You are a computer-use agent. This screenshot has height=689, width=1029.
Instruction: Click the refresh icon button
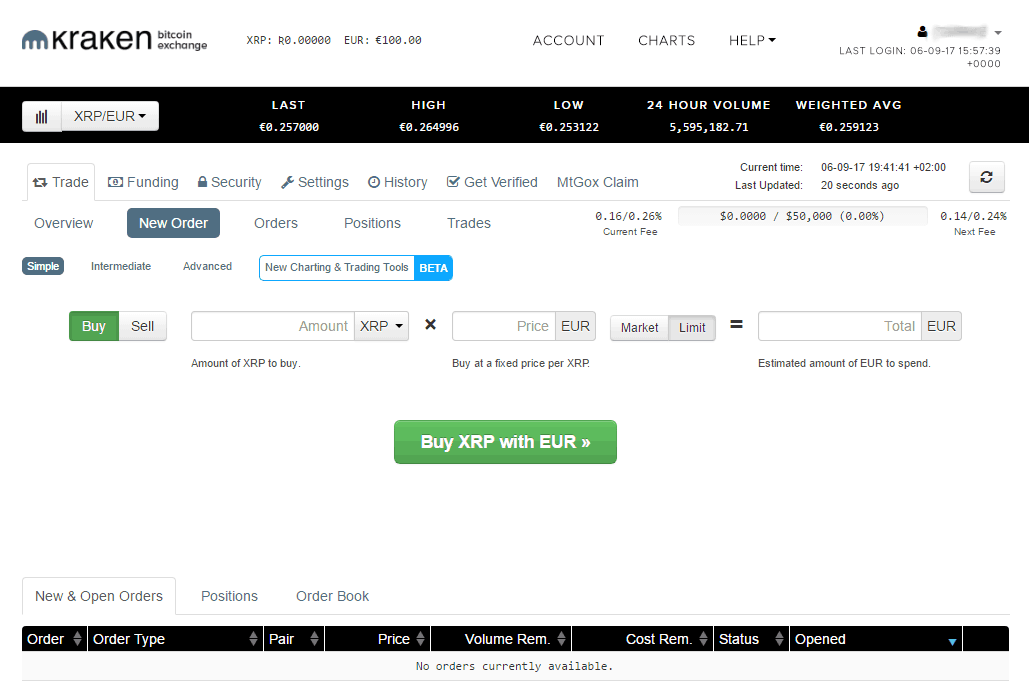[986, 177]
